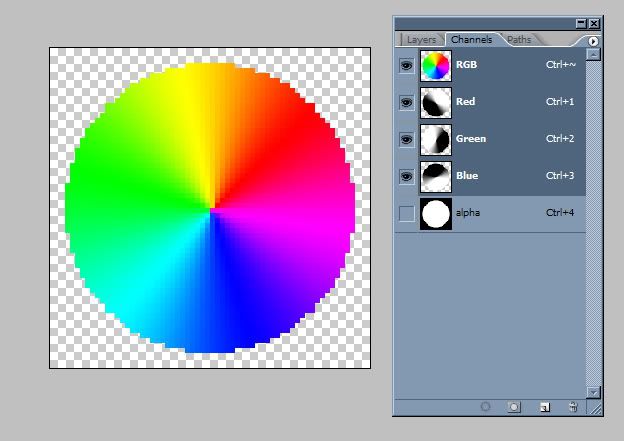Switch to the Layers tab
The width and height of the screenshot is (624, 441).
421,40
